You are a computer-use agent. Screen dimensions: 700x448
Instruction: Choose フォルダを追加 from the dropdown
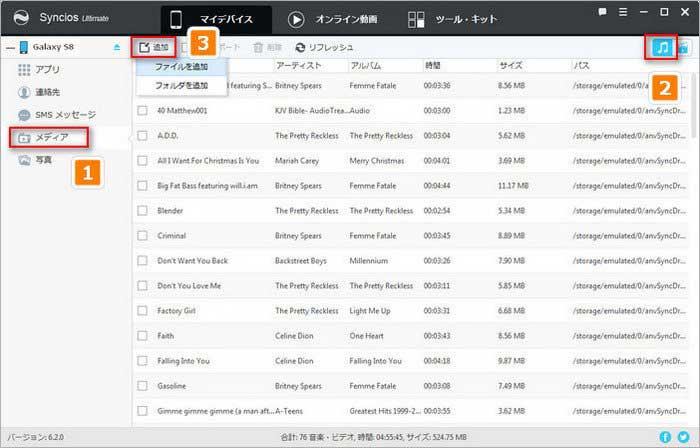[181, 85]
